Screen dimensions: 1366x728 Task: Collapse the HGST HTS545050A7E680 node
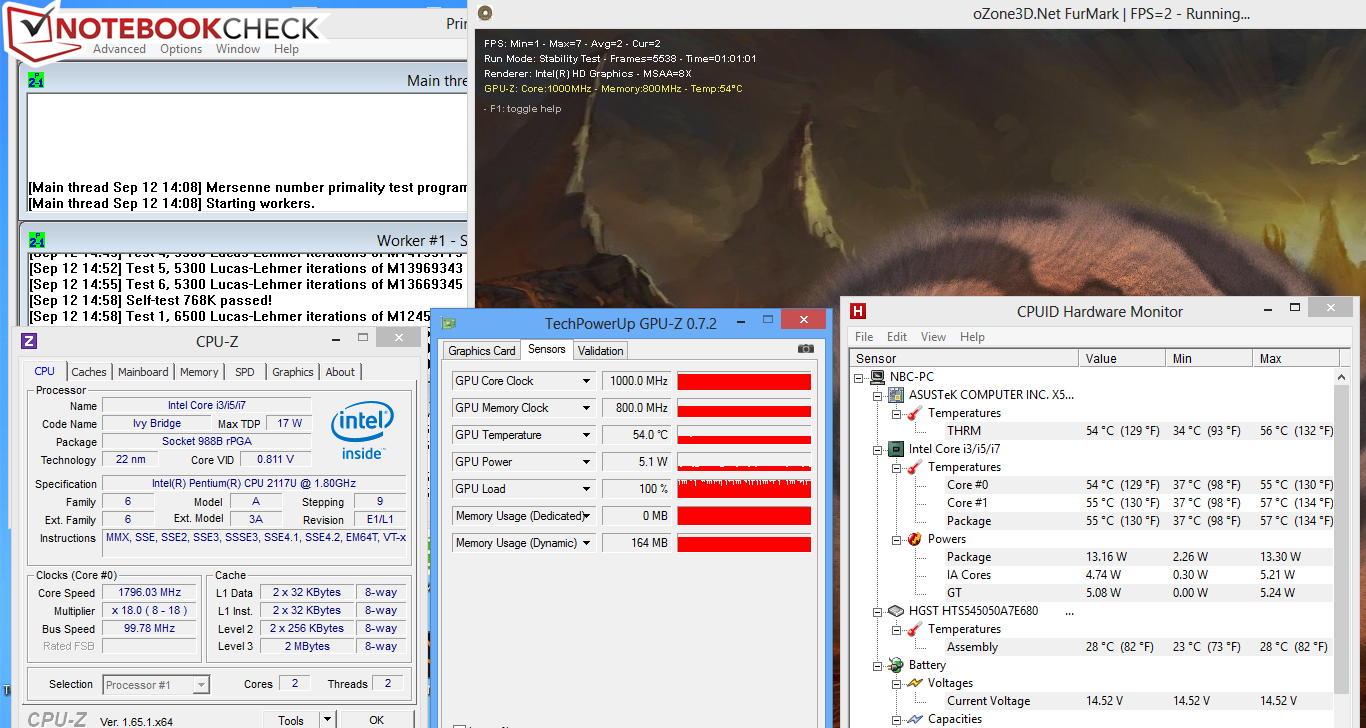click(x=878, y=611)
